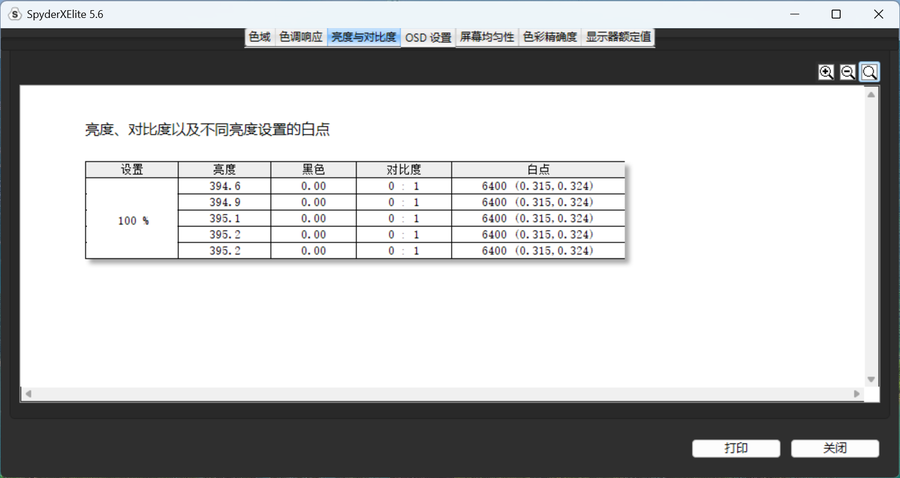Click the horizontal scrollbar right arrow
Screen dimensions: 900x478
click(857, 394)
